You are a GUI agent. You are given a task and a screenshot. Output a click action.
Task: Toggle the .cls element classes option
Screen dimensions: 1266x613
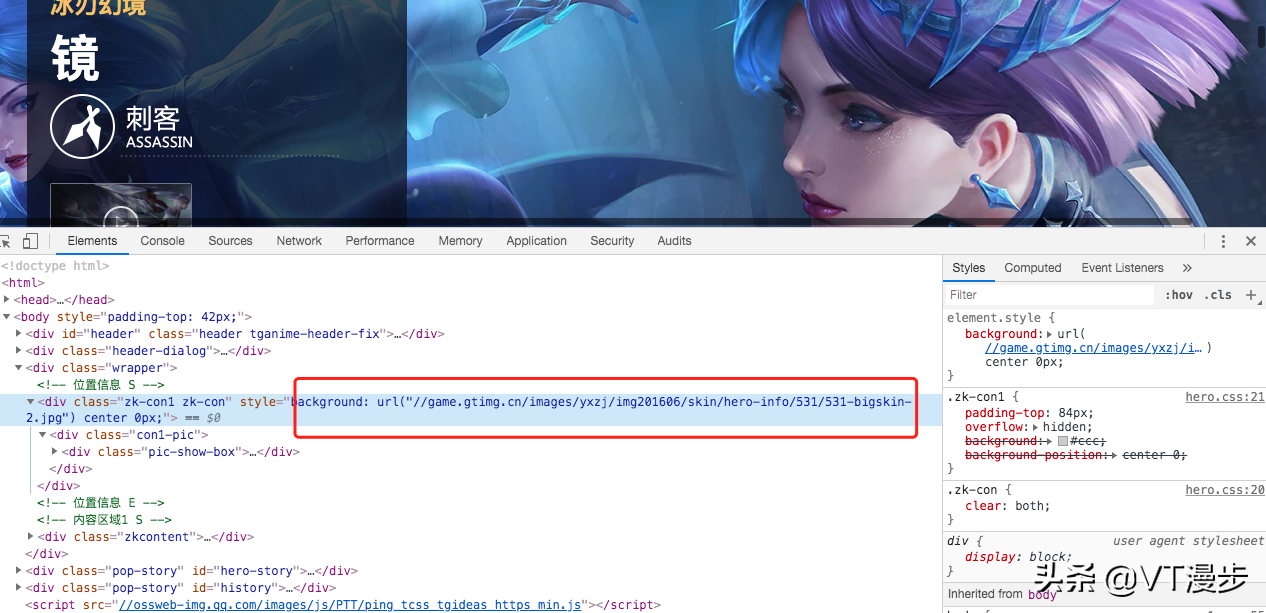1218,295
